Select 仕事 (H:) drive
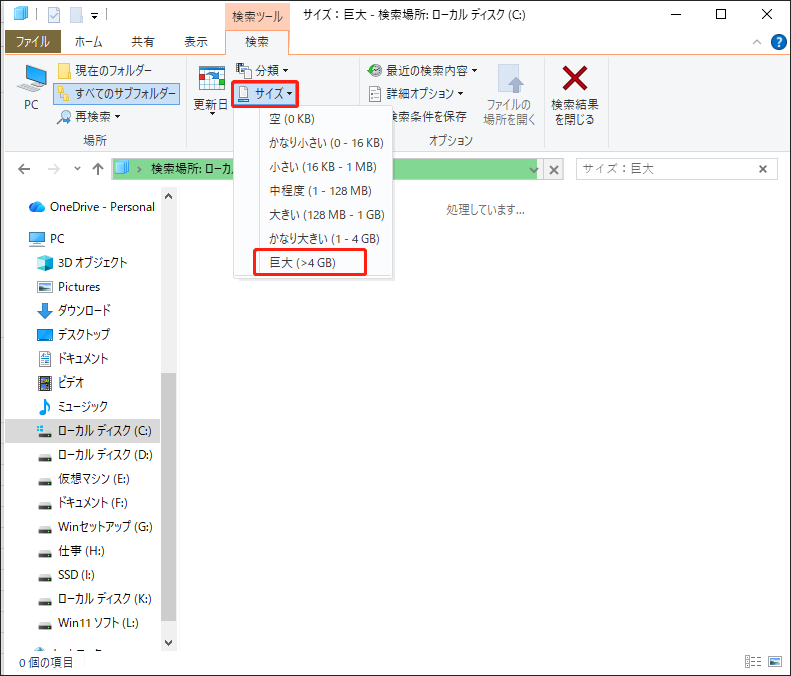This screenshot has width=791, height=676. point(71,551)
